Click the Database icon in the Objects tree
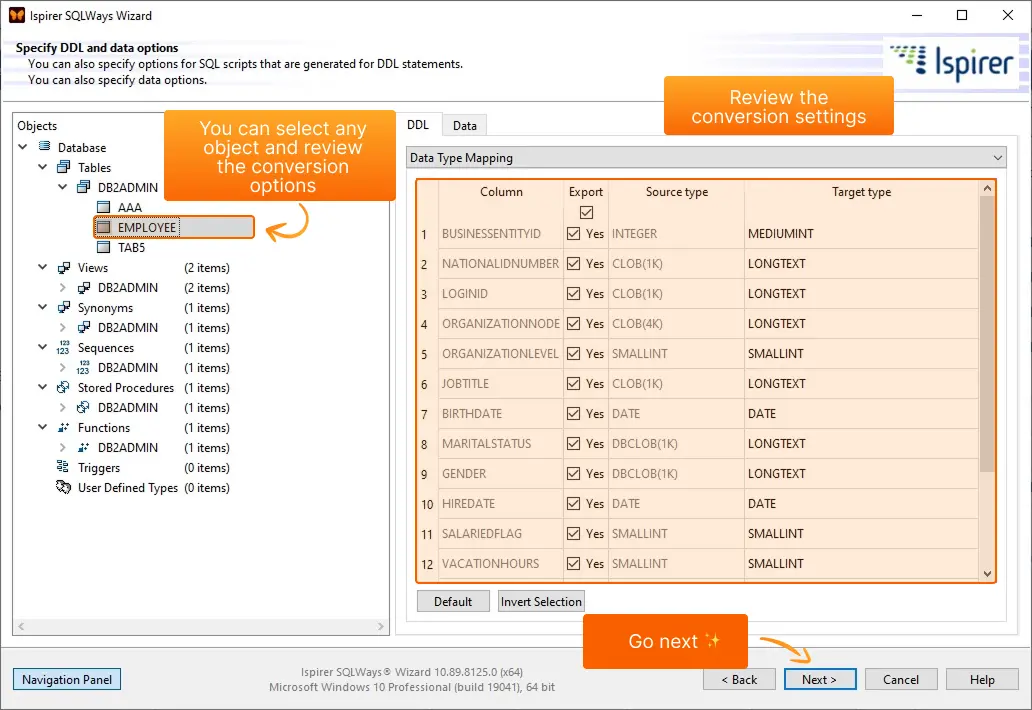 pos(45,147)
